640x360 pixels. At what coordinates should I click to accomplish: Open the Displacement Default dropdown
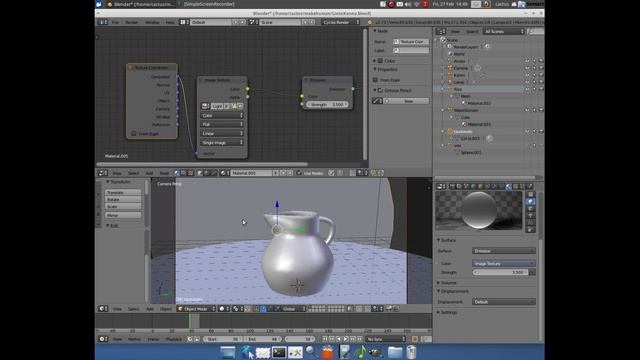[x=504, y=302]
